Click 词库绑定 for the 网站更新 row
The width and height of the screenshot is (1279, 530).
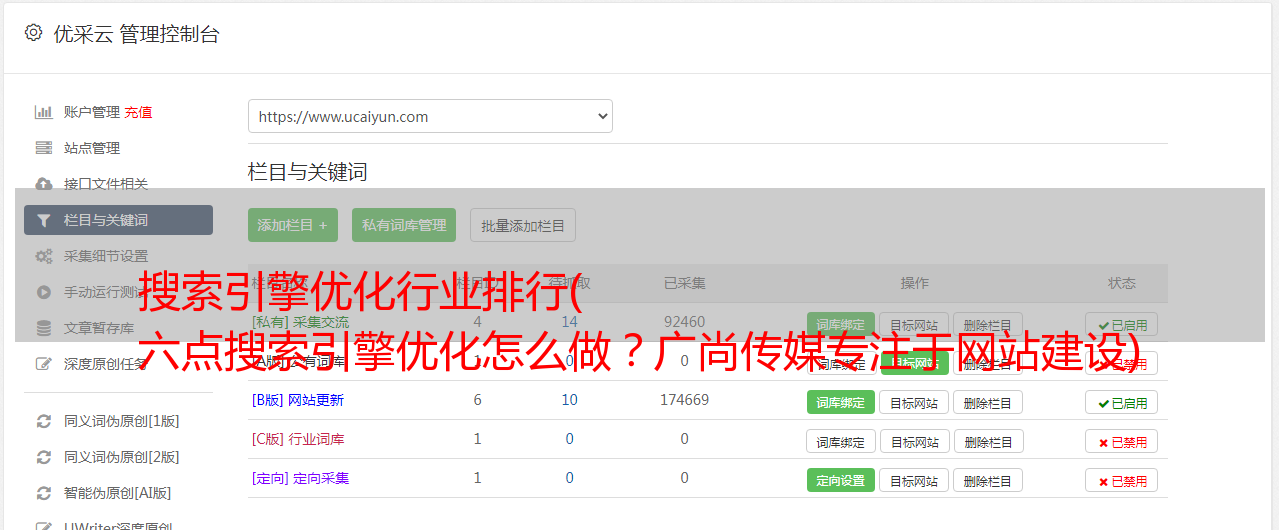(841, 403)
